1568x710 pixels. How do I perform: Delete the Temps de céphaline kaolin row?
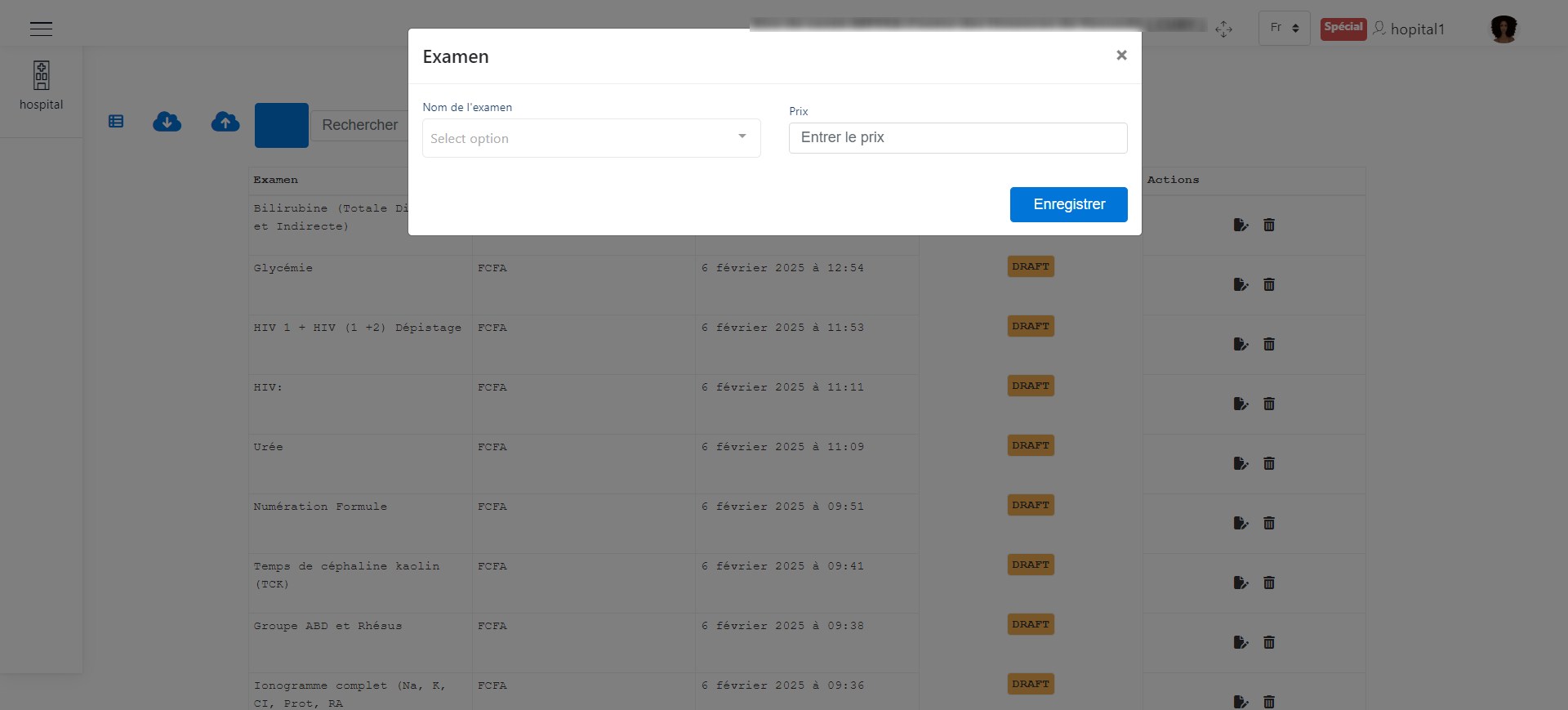[x=1269, y=583]
